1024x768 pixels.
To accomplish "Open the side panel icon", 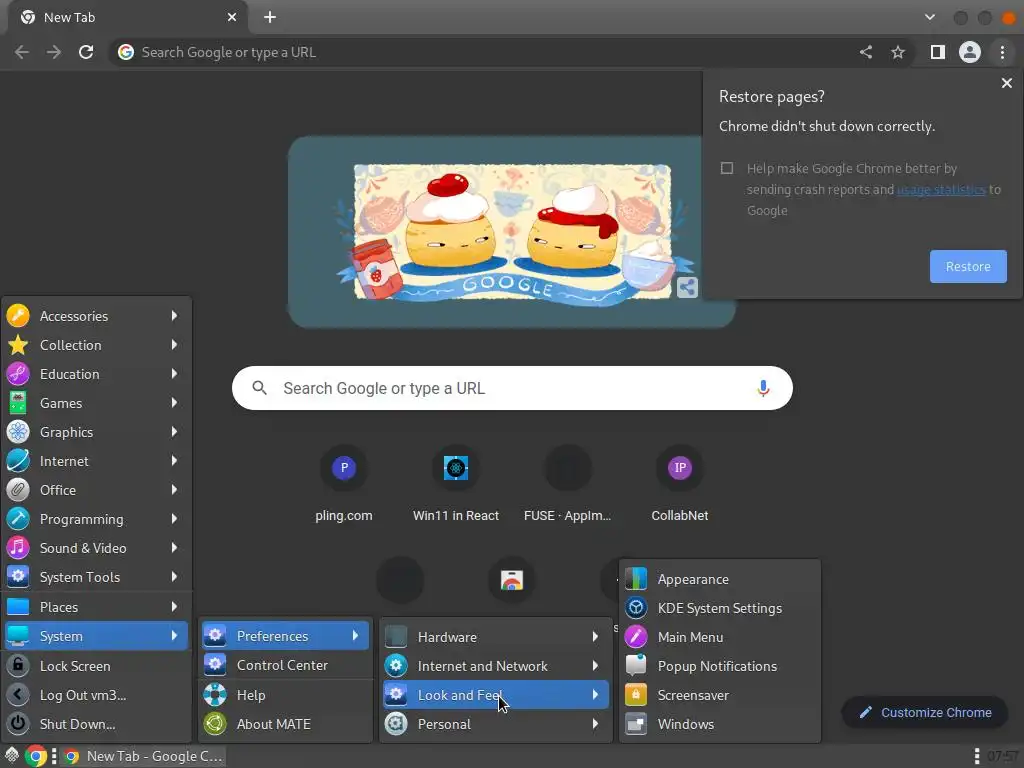I will tap(937, 52).
